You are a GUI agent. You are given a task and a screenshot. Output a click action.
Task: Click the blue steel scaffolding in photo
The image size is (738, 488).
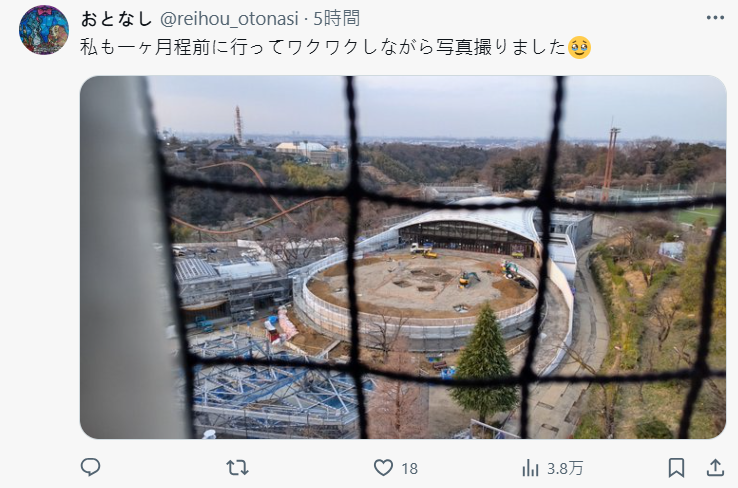point(273,381)
